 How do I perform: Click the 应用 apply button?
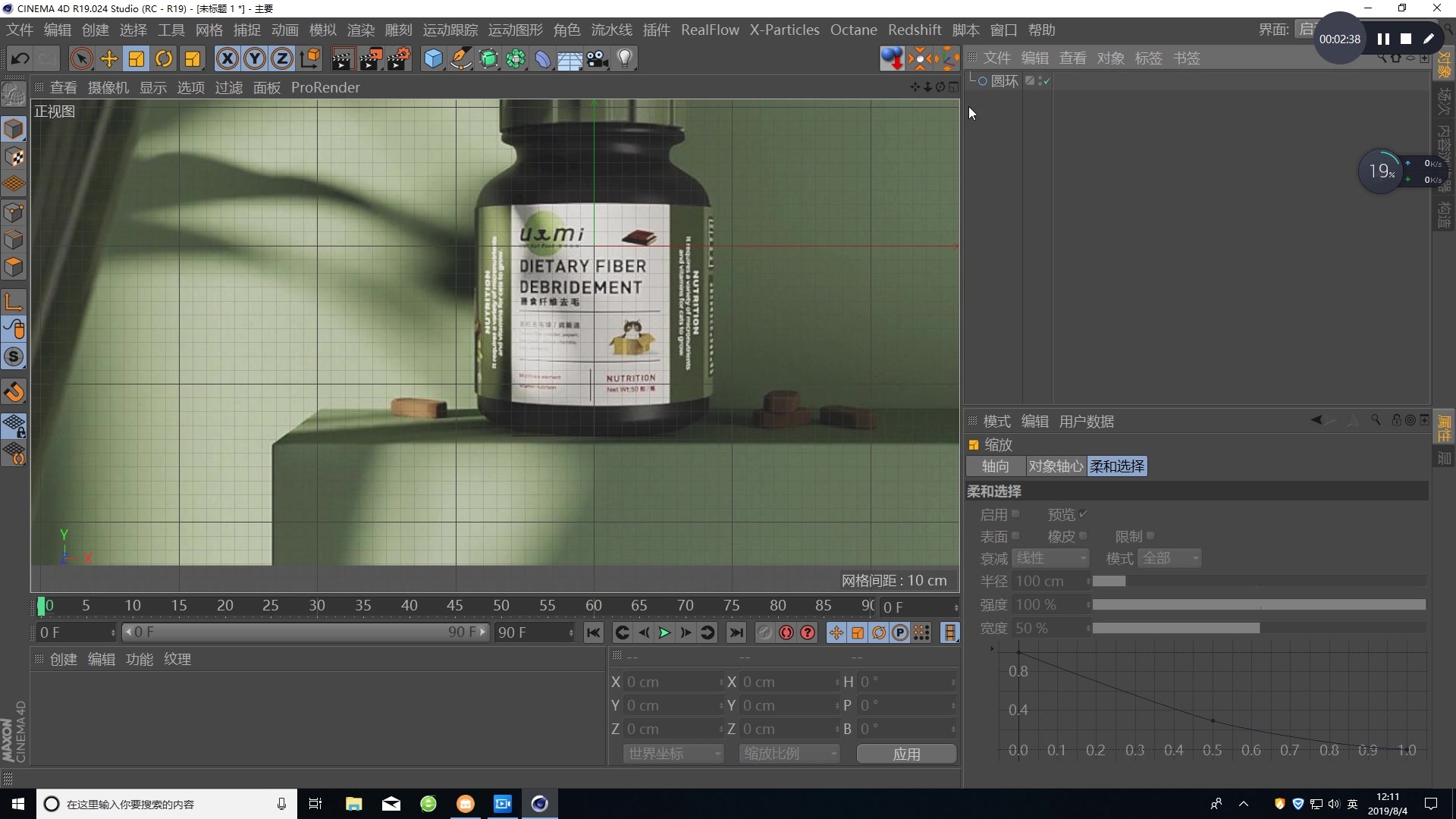906,753
